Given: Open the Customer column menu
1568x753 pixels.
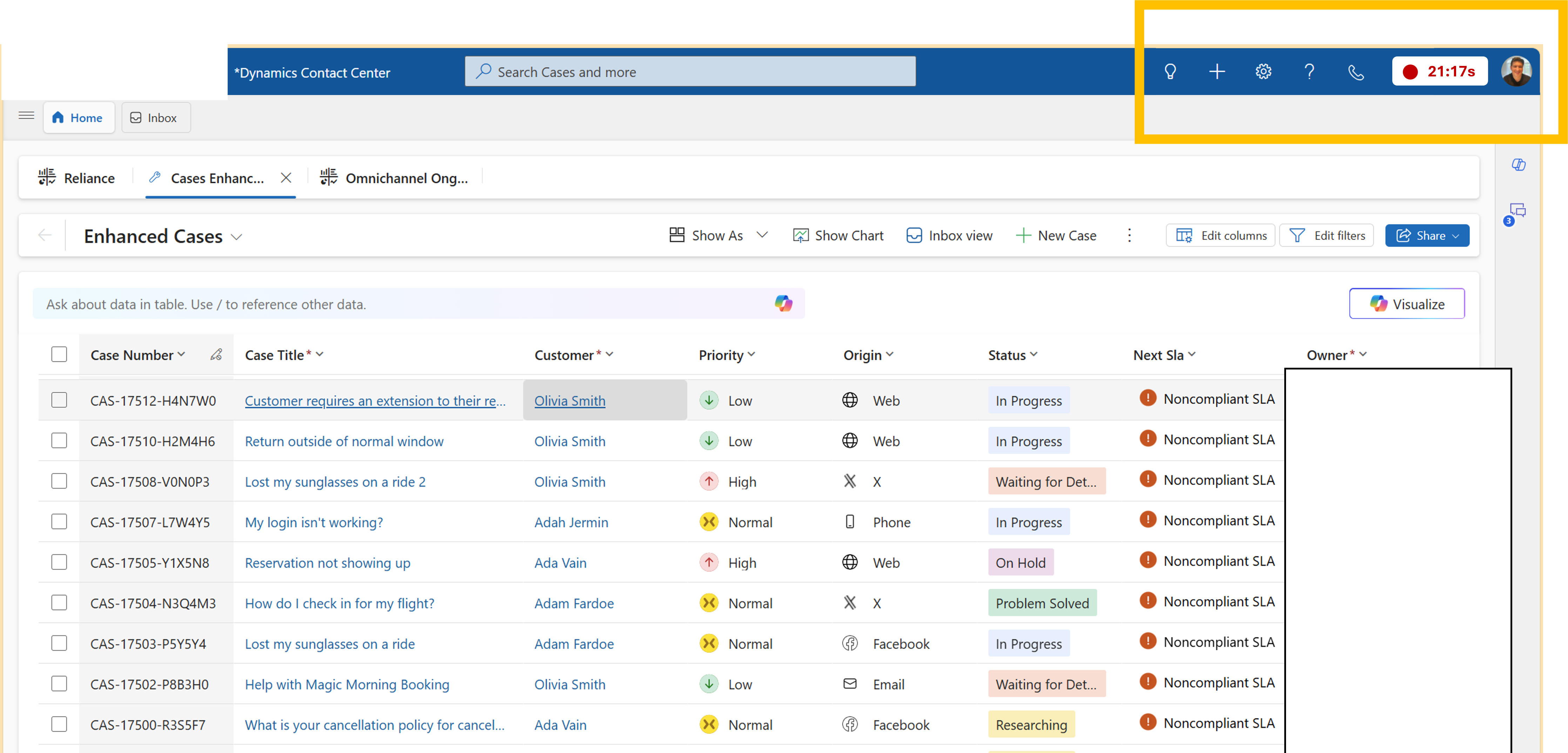Looking at the screenshot, I should tap(609, 354).
